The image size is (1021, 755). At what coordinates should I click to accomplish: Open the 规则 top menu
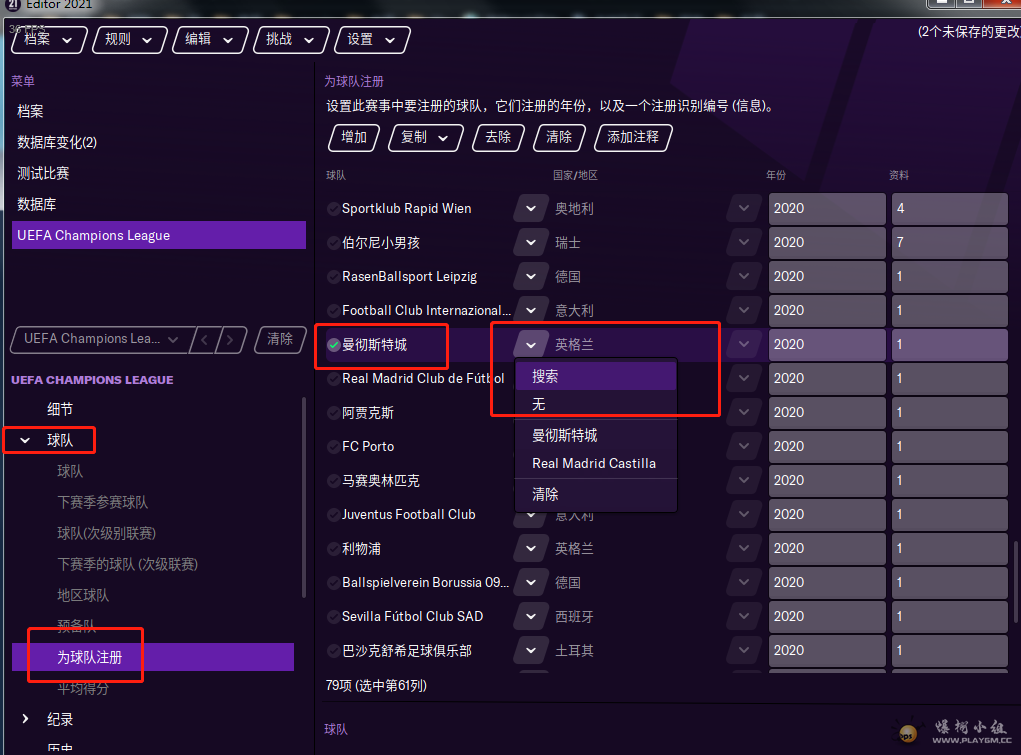[x=129, y=40]
